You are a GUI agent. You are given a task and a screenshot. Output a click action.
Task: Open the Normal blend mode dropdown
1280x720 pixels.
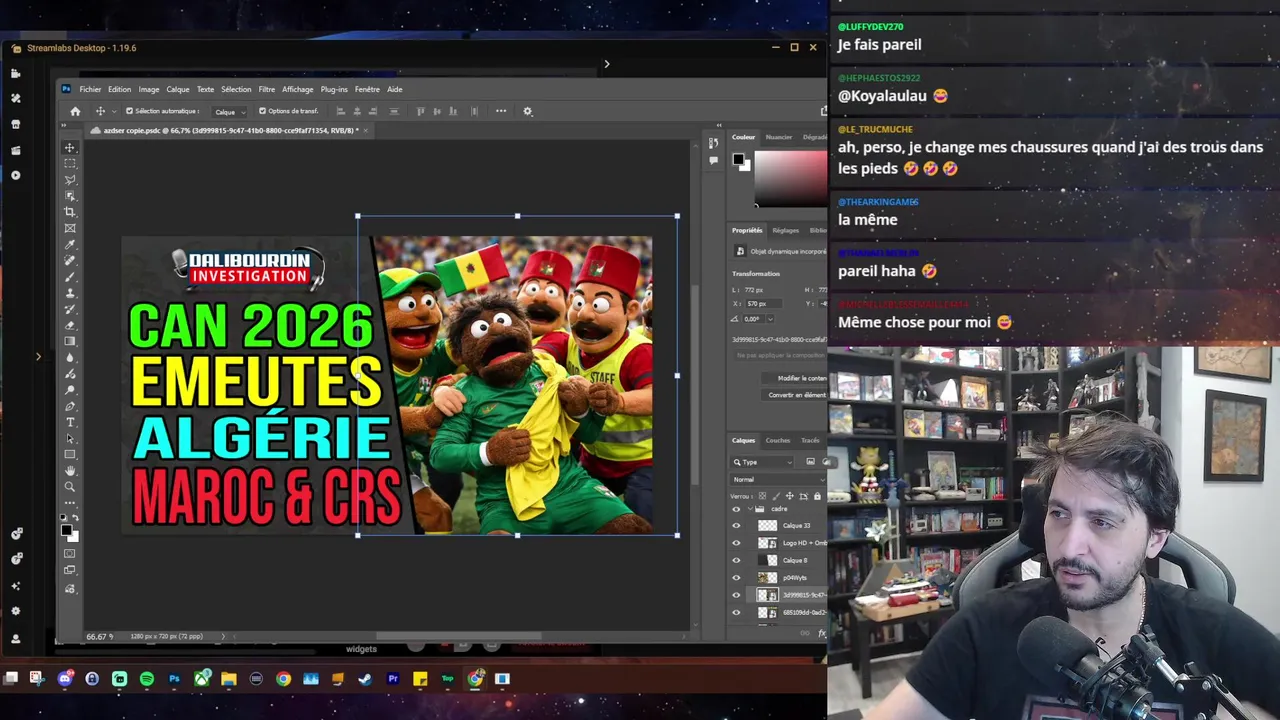pos(778,480)
